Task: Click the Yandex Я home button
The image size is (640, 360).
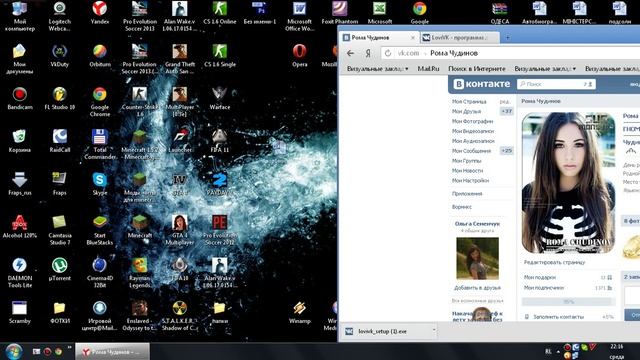Action: 368,53
